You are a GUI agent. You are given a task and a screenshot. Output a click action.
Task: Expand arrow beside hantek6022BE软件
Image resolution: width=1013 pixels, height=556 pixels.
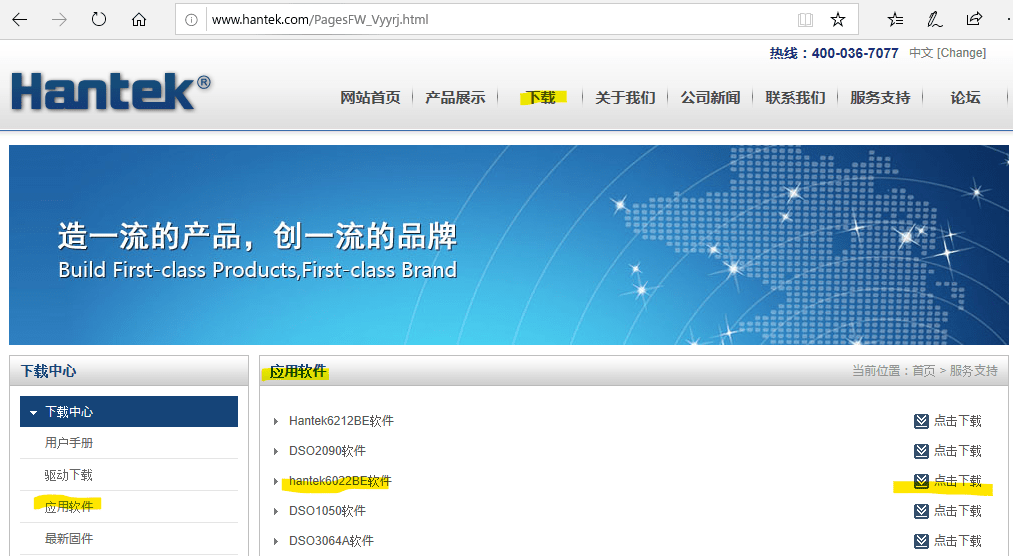pyautogui.click(x=276, y=481)
